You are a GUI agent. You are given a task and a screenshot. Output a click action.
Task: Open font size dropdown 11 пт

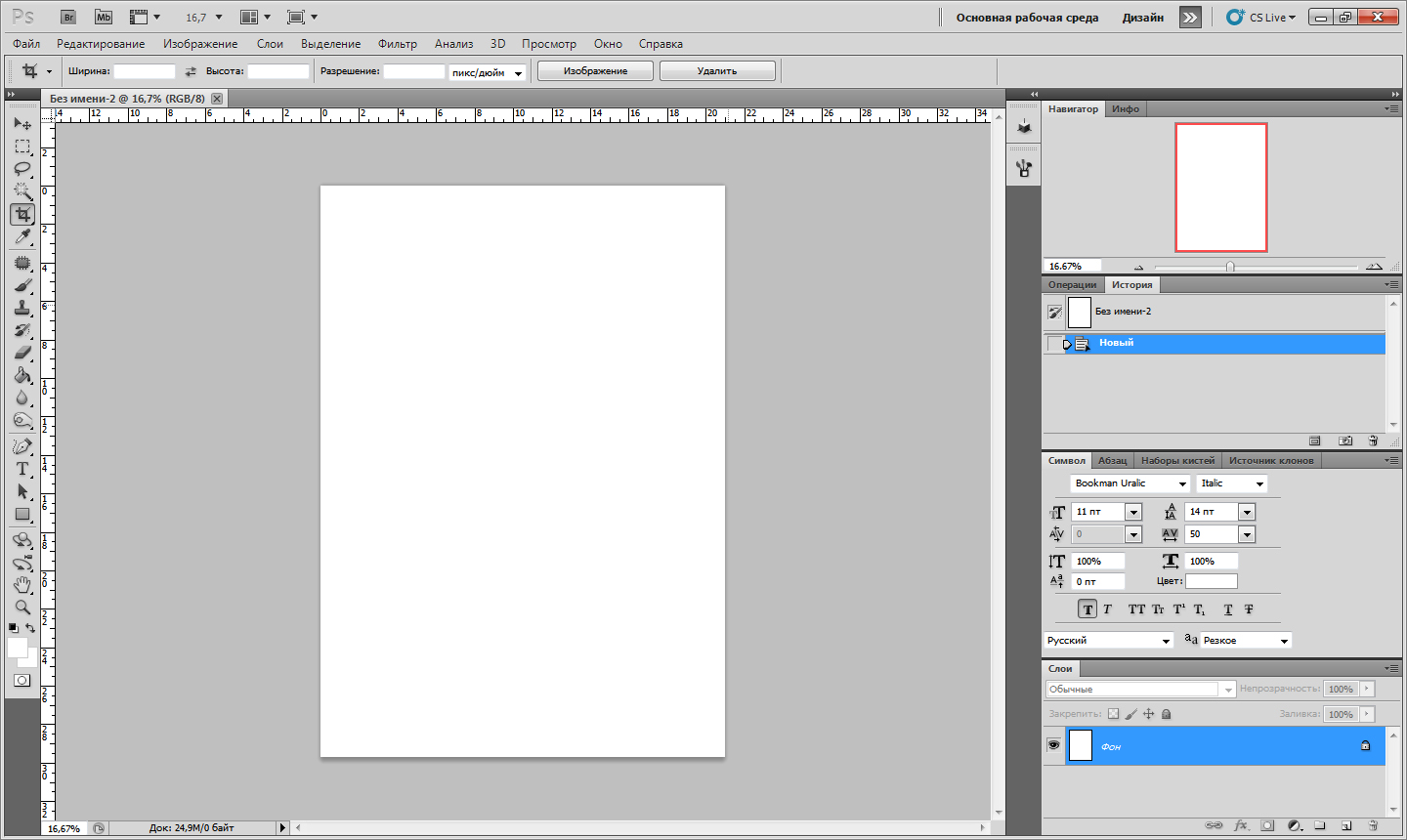click(x=1133, y=512)
